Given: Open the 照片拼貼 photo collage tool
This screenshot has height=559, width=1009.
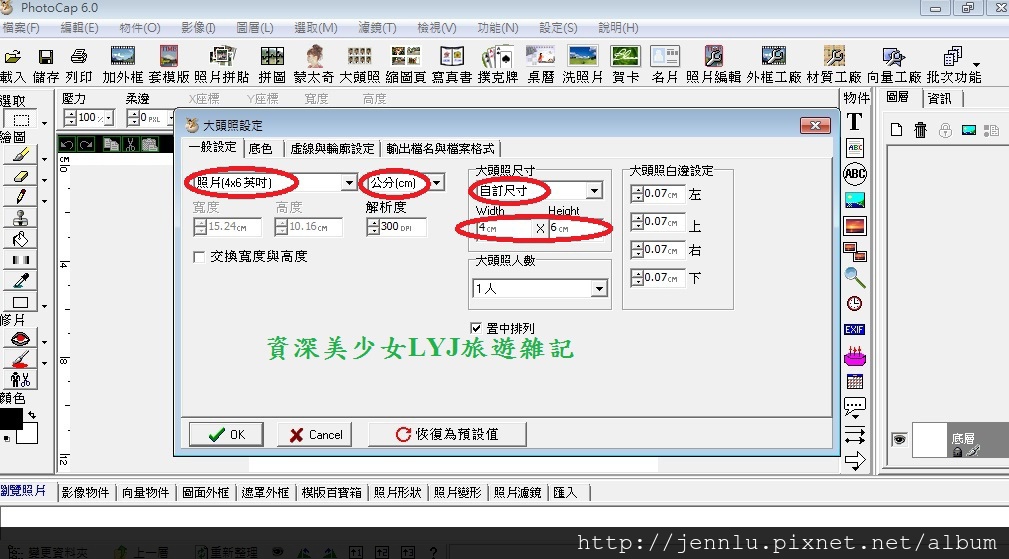Looking at the screenshot, I should tap(221, 64).
